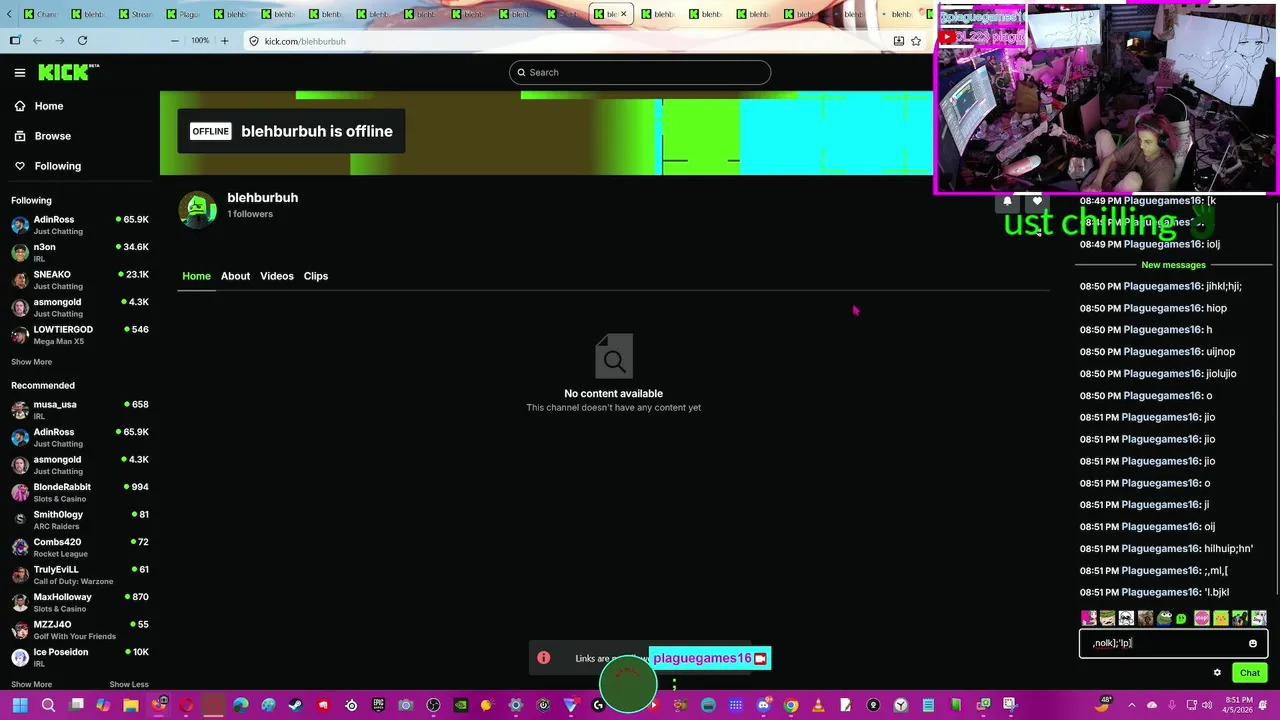
Task: Zoom in with the plus button
Action: [x=224, y=41]
